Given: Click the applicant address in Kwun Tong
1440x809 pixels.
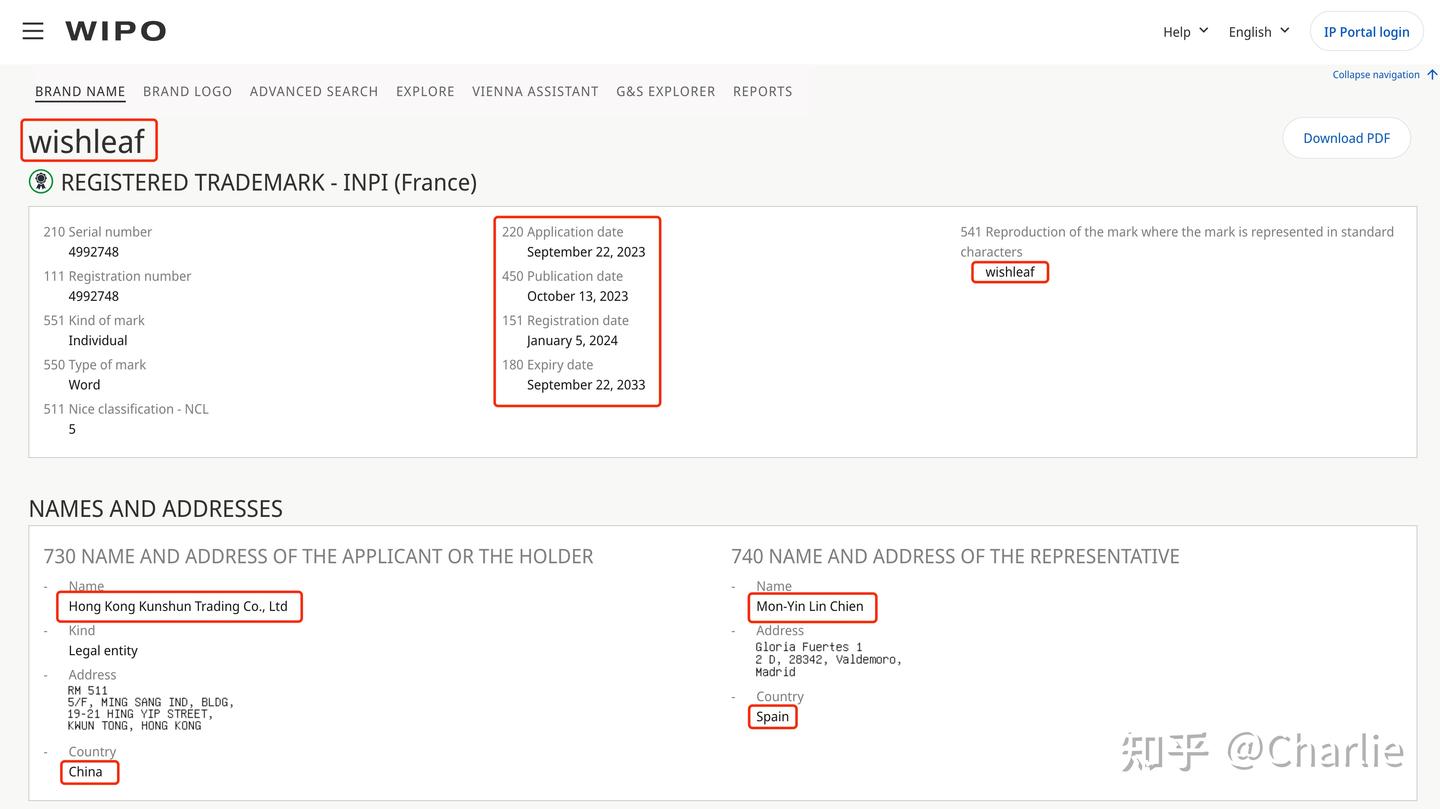Looking at the screenshot, I should tap(151, 708).
